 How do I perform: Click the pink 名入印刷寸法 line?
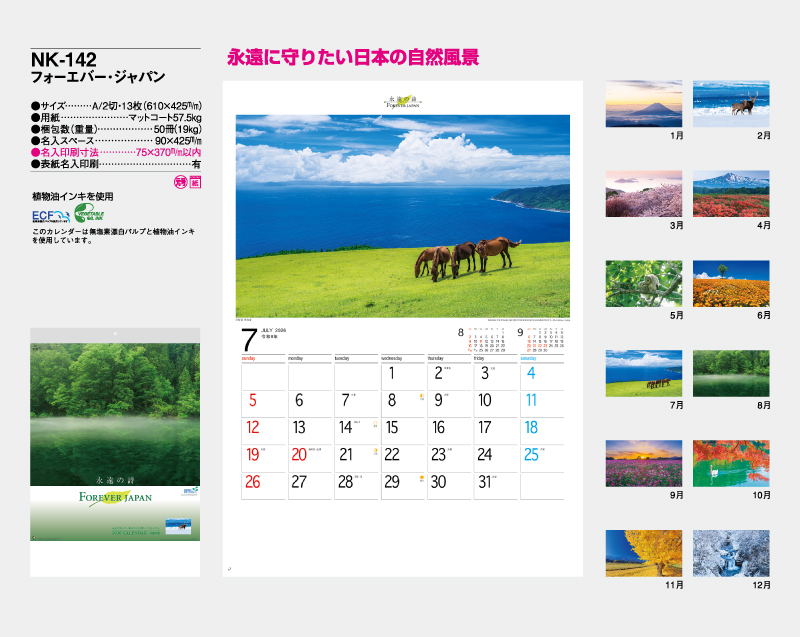click(x=116, y=152)
